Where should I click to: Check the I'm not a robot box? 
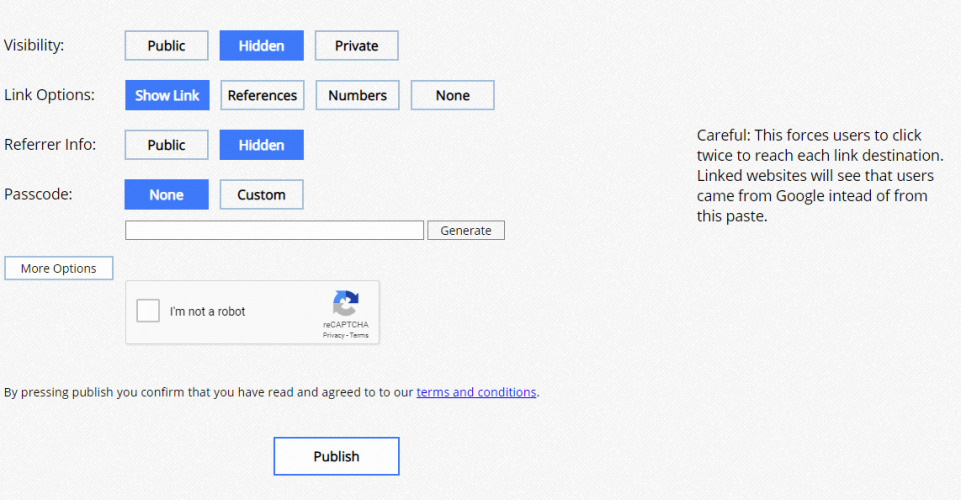coord(148,311)
